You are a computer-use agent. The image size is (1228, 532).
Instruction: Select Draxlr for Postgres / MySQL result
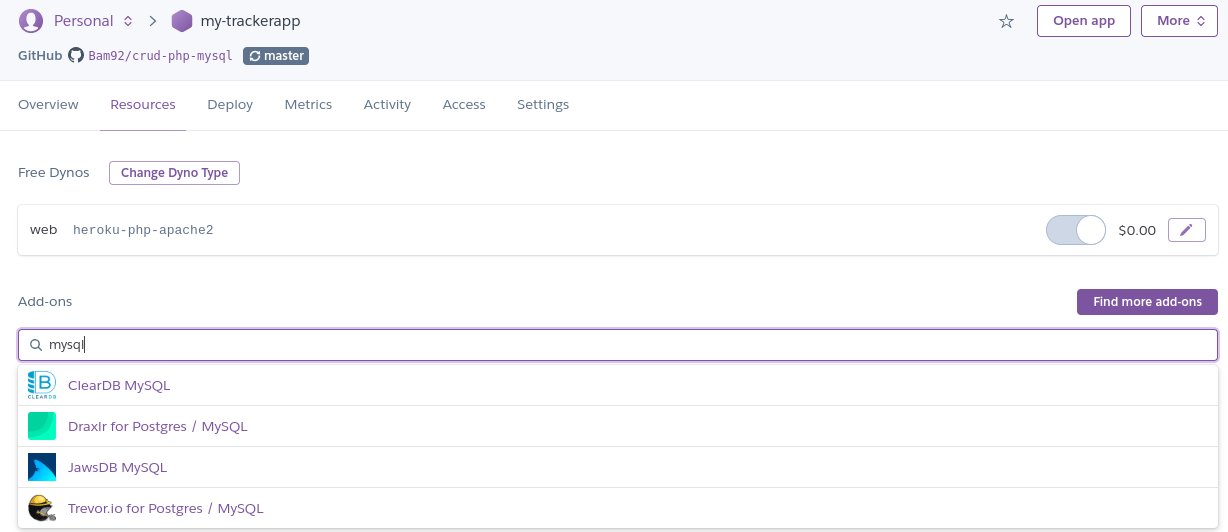tap(618, 426)
